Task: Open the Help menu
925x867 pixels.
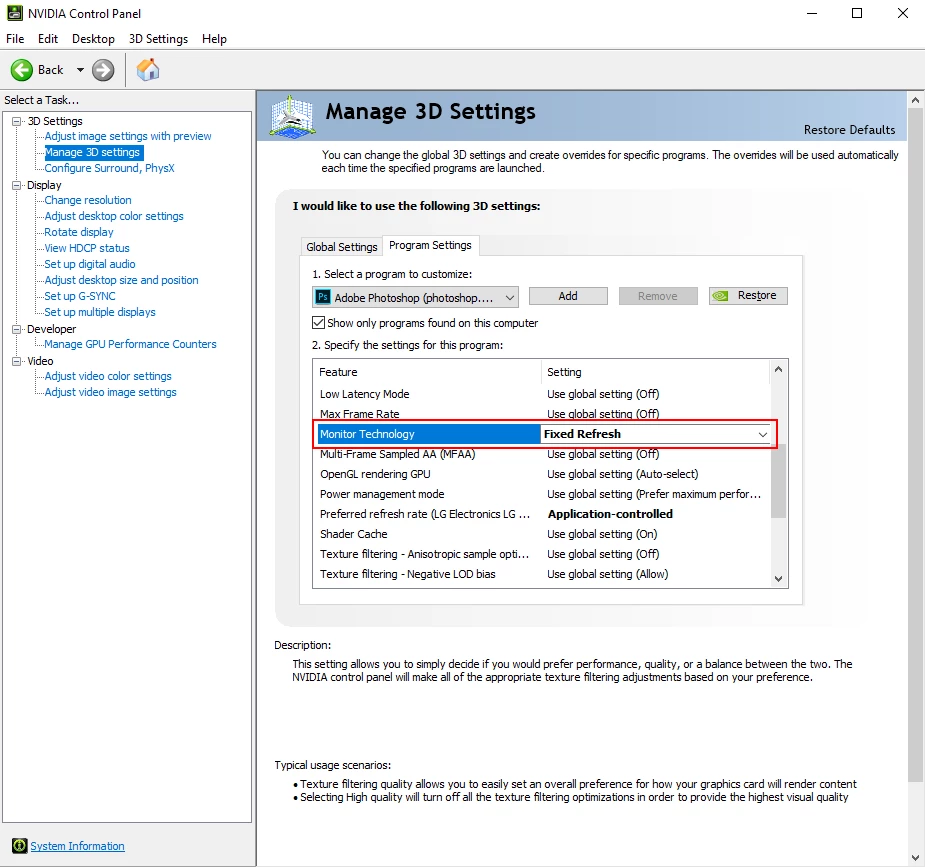Action: coord(214,39)
